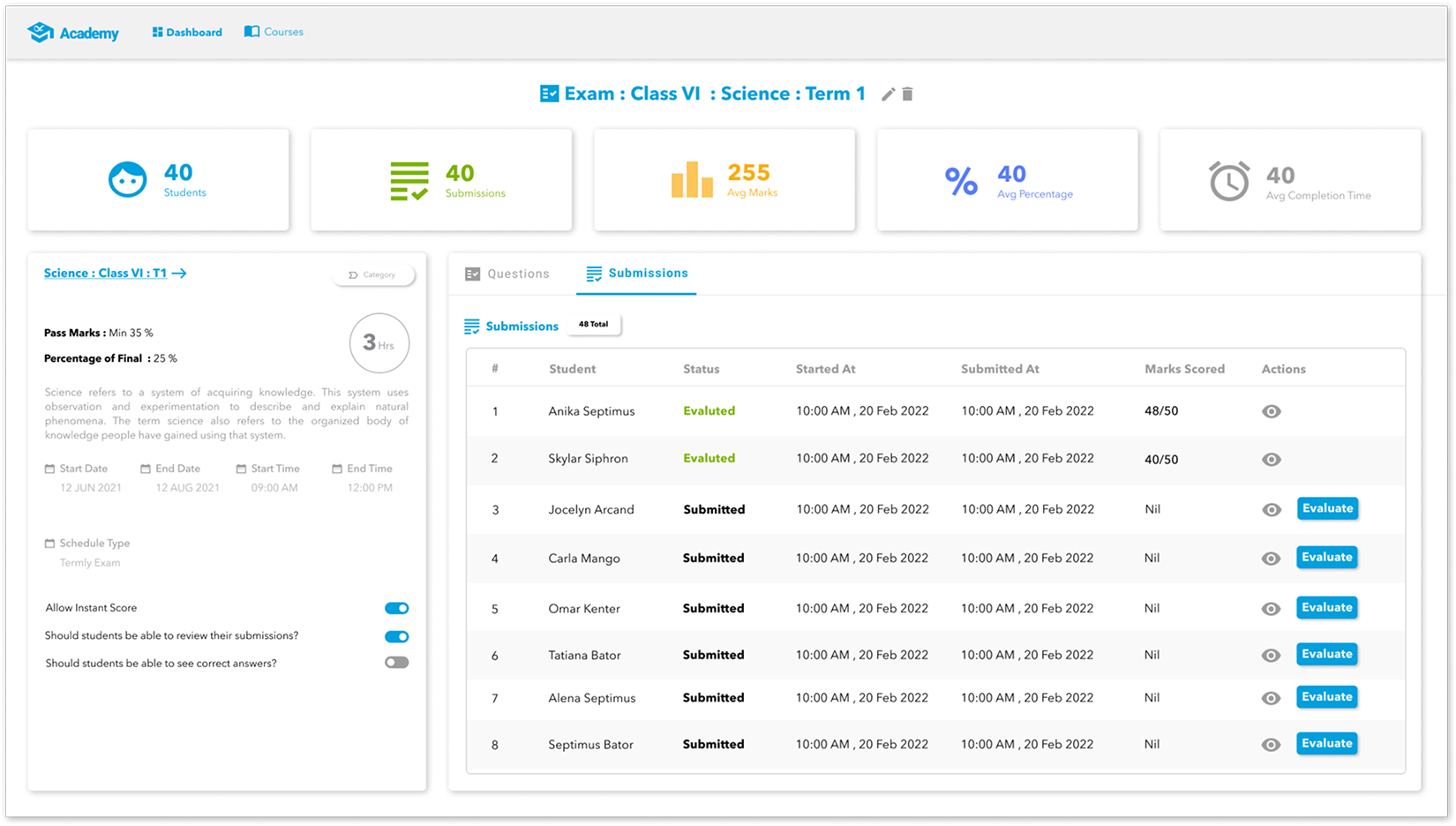
Task: View Skylar Siphron submission via eye icon
Action: 1271,459
